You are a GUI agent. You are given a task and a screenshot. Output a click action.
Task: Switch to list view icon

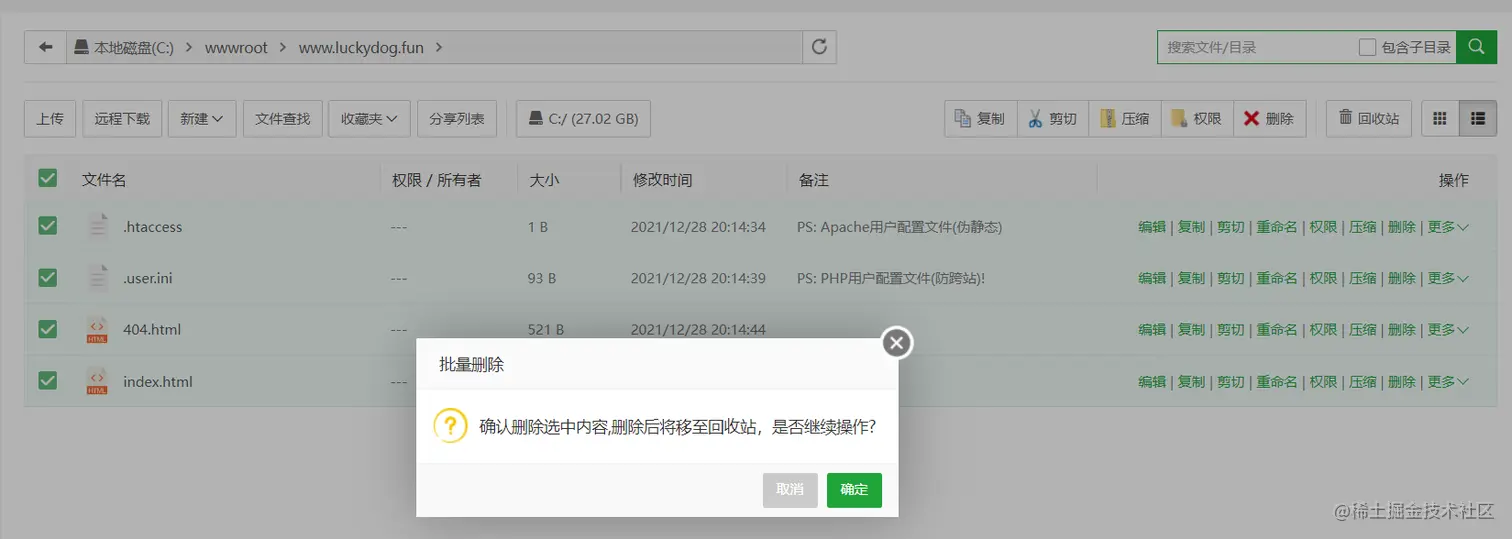click(x=1478, y=119)
